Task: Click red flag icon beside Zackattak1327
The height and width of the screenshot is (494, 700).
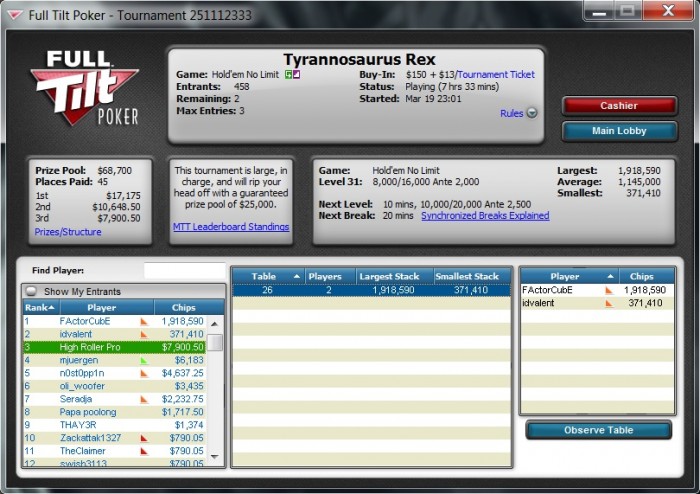Action: tap(144, 438)
